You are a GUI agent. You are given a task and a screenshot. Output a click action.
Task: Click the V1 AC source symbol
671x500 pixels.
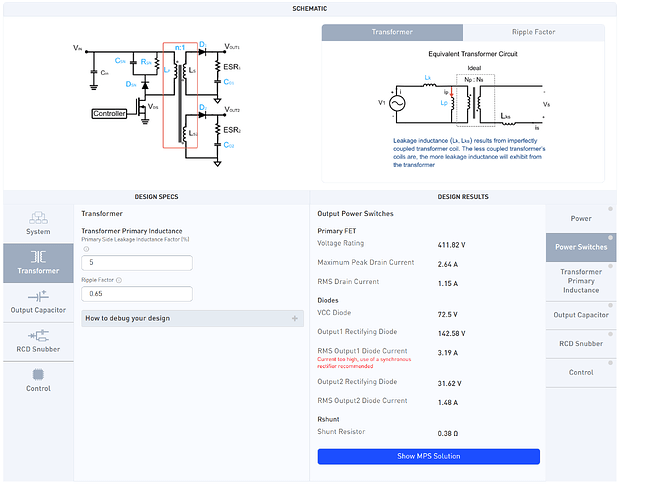pos(397,103)
